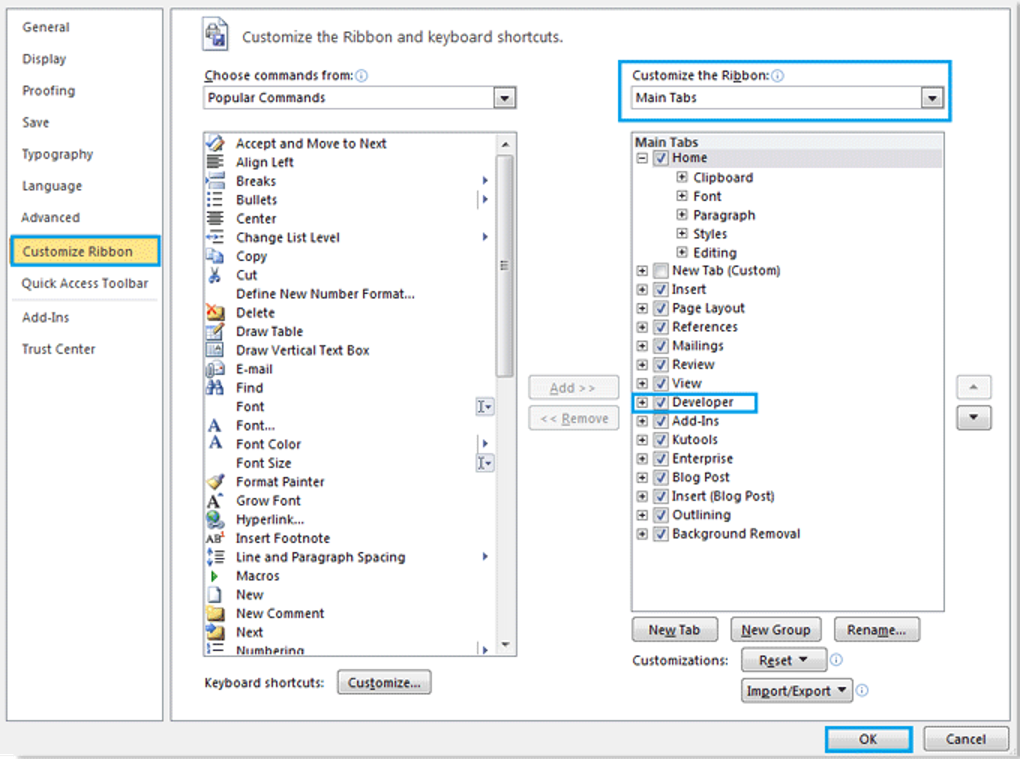Click the Font Color icon
Viewport: 1020px width, 760px height.
pos(215,444)
